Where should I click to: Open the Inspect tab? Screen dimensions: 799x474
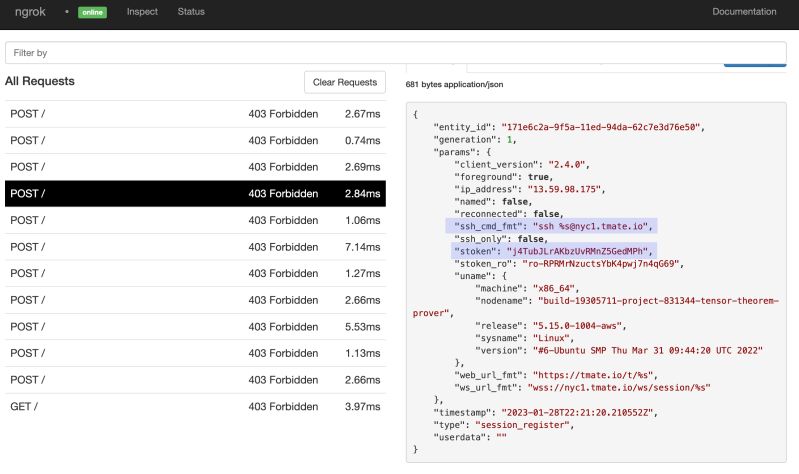[142, 12]
